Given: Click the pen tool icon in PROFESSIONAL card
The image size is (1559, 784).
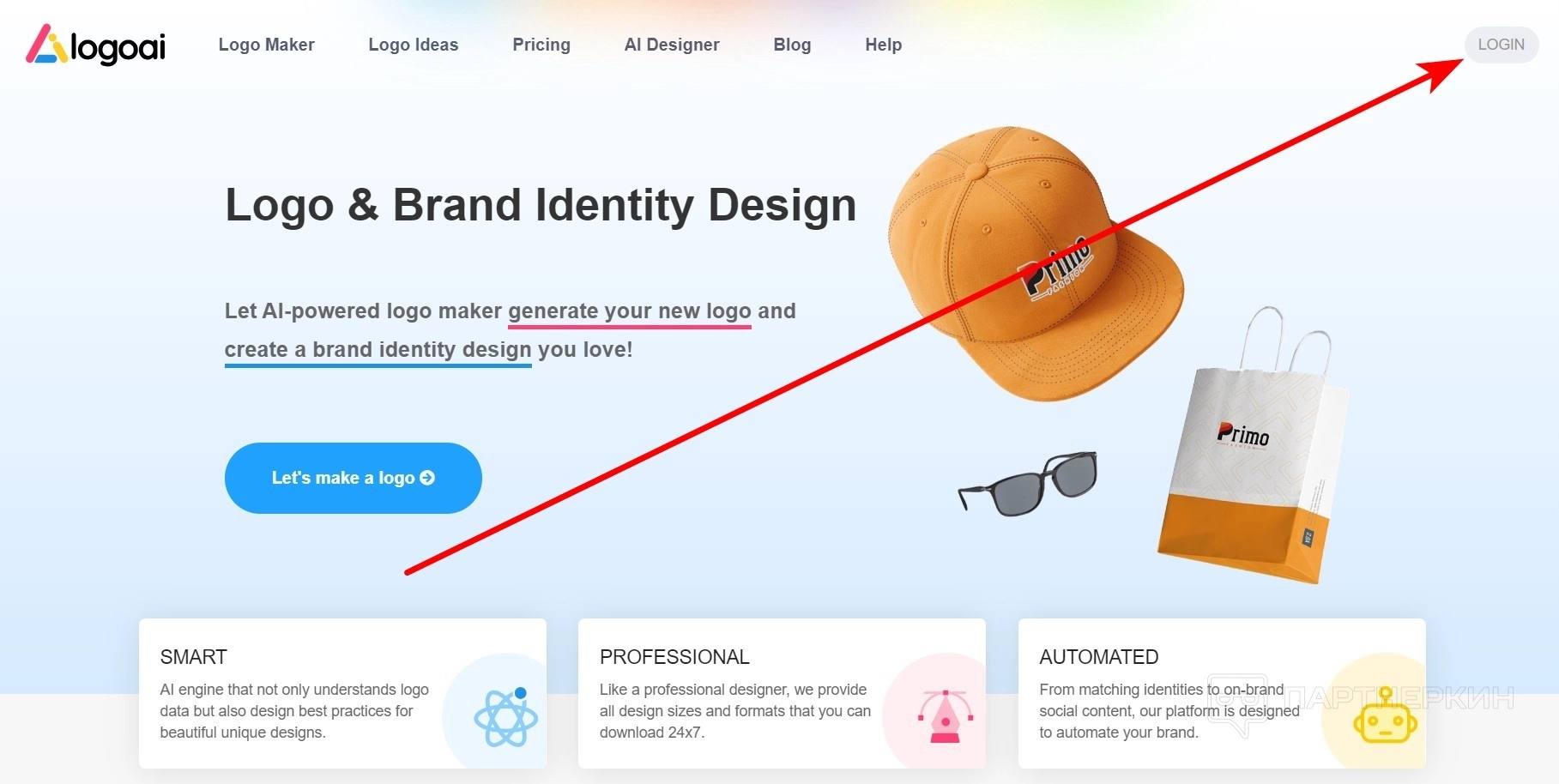Looking at the screenshot, I should (946, 716).
